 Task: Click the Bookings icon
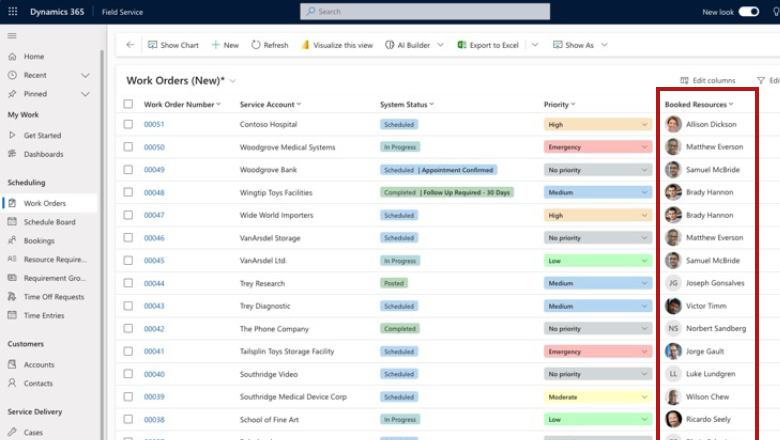point(12,241)
